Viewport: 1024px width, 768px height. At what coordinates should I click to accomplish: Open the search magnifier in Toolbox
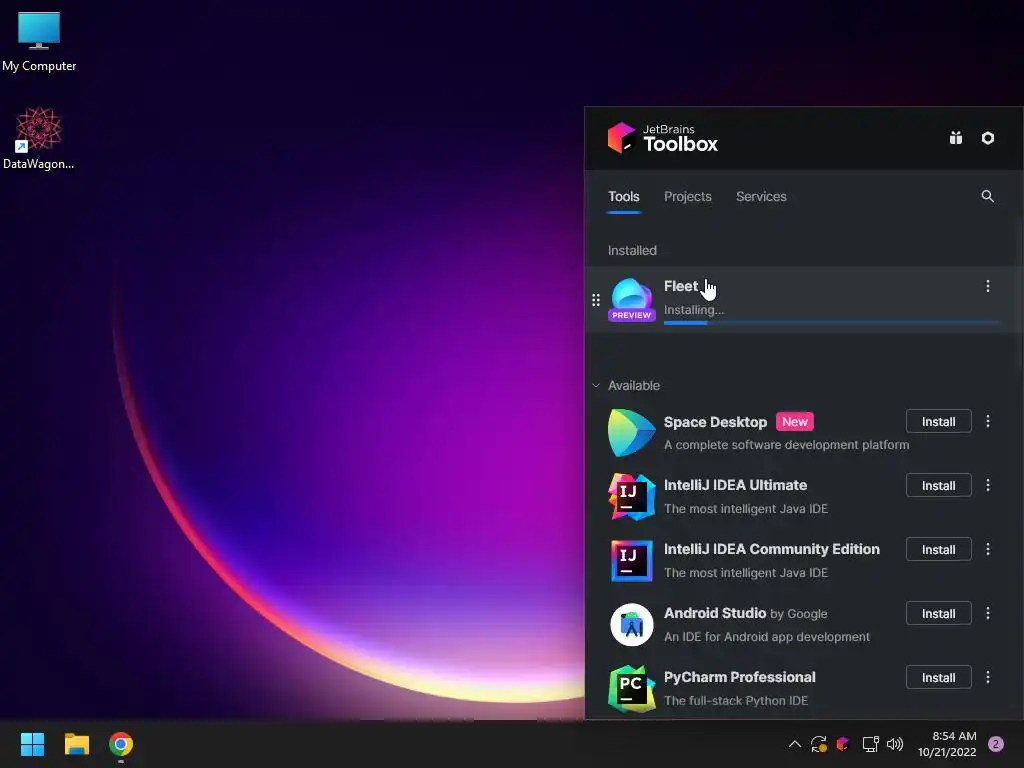coord(987,196)
